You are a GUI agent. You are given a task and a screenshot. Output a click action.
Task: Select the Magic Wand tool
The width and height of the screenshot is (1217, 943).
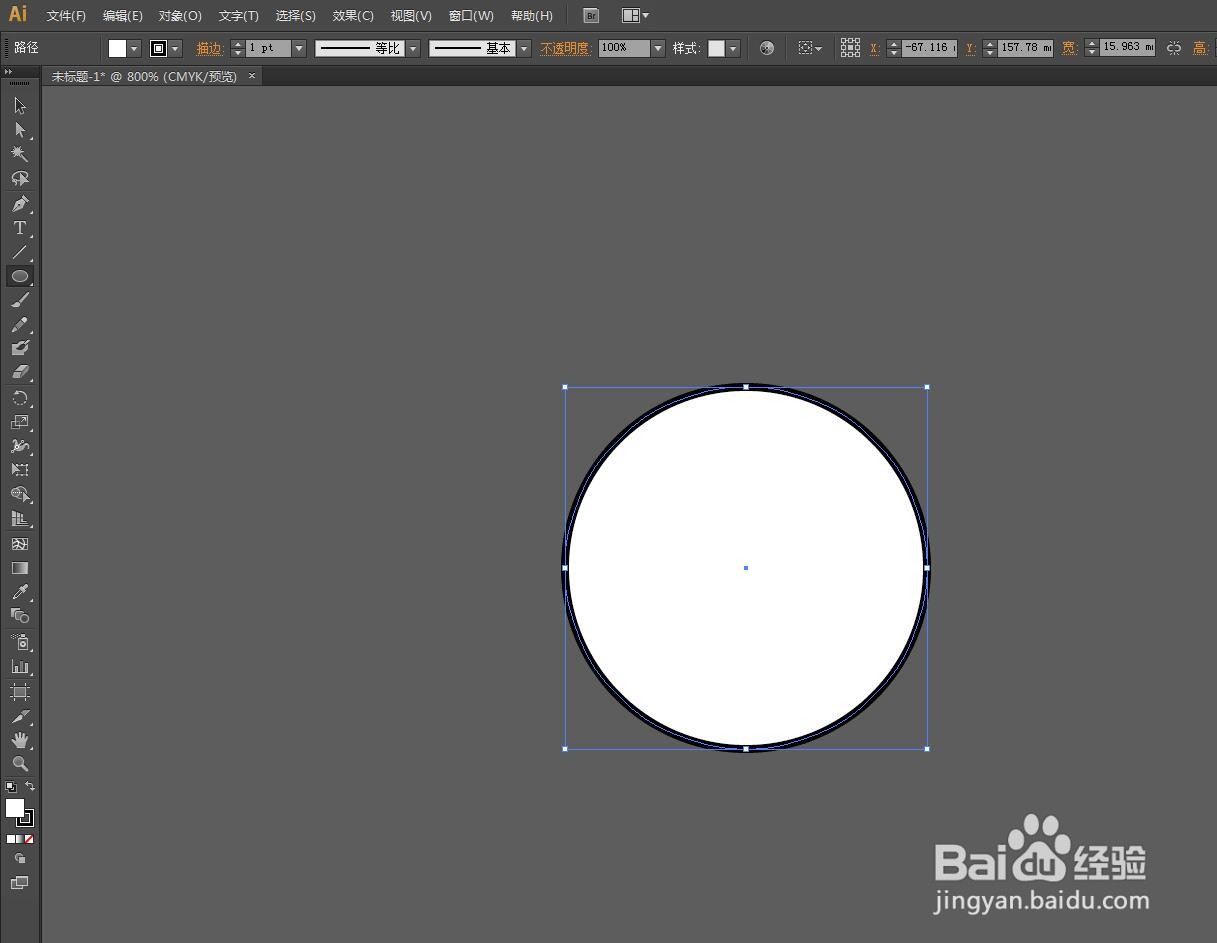pyautogui.click(x=20, y=154)
